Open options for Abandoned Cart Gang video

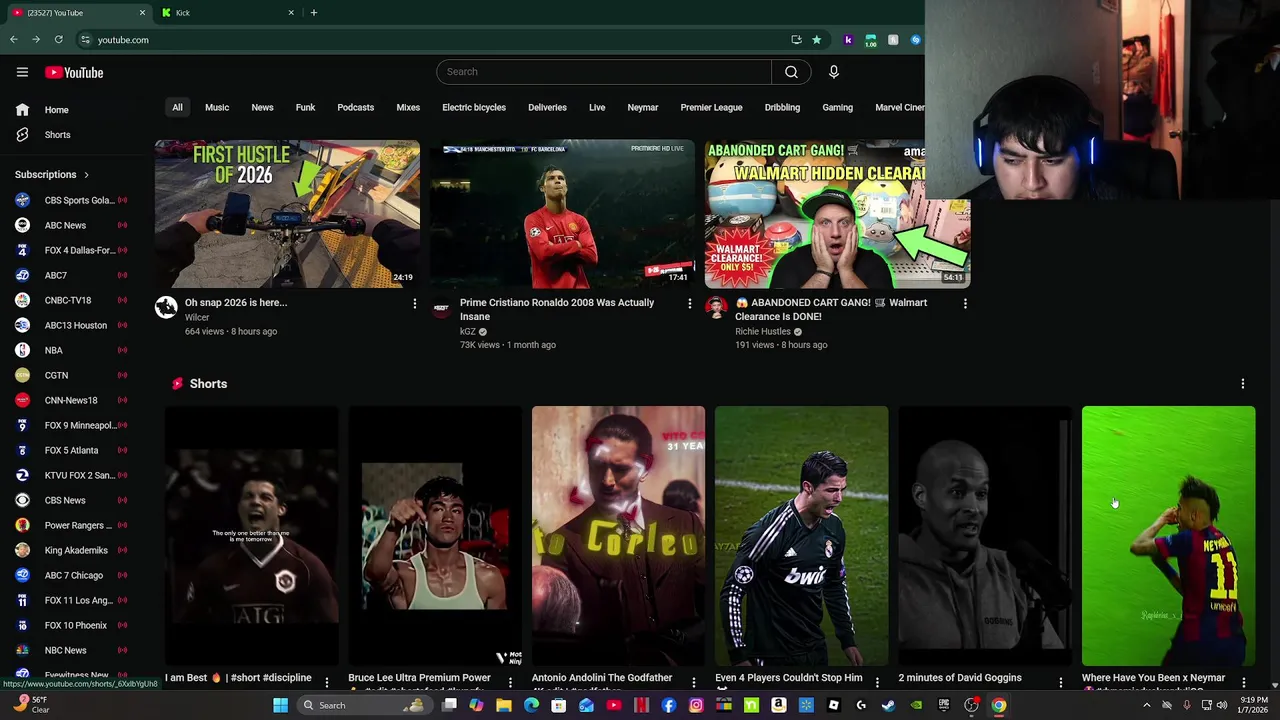click(965, 303)
